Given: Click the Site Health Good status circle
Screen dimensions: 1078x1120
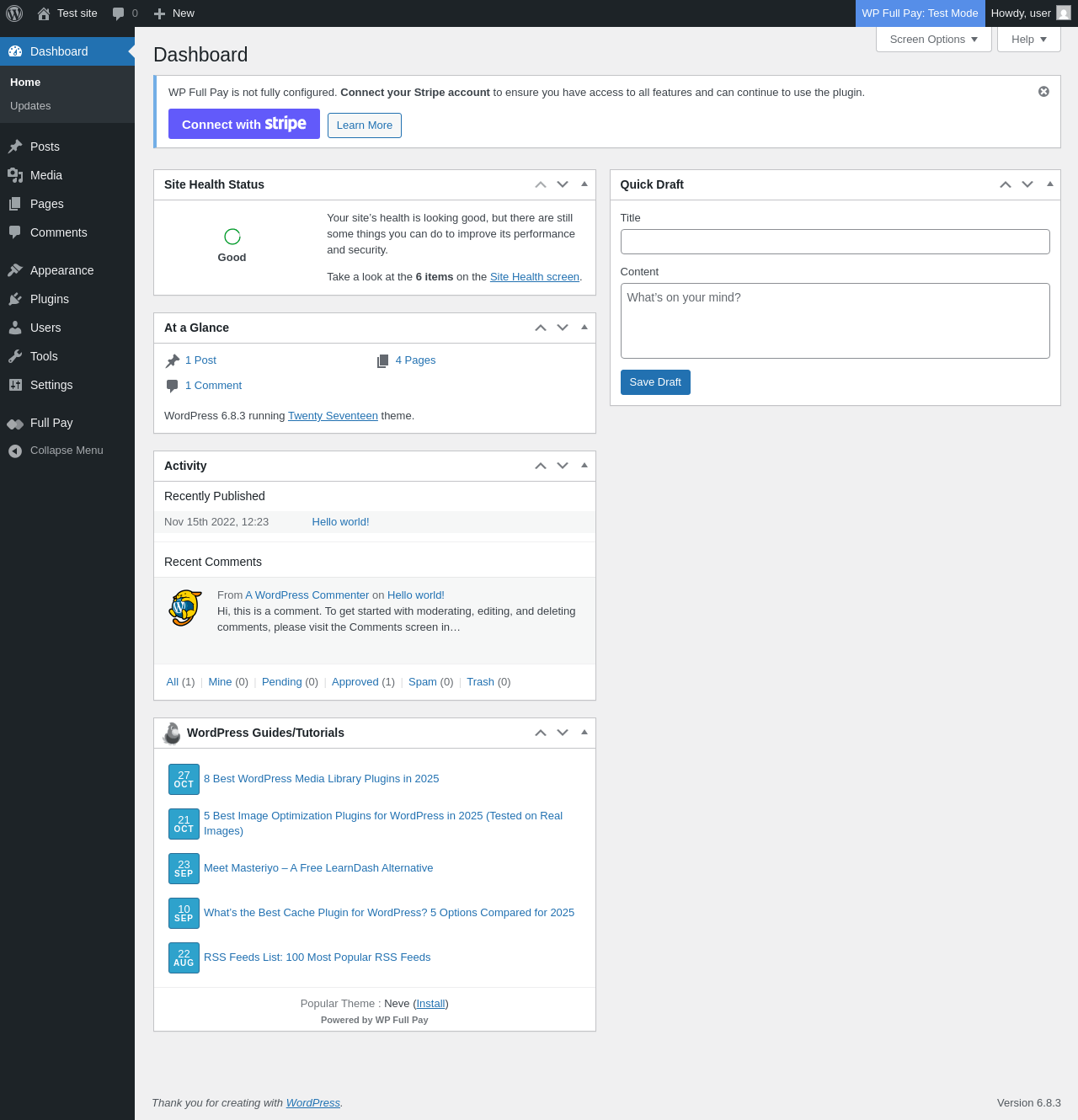Looking at the screenshot, I should point(232,237).
